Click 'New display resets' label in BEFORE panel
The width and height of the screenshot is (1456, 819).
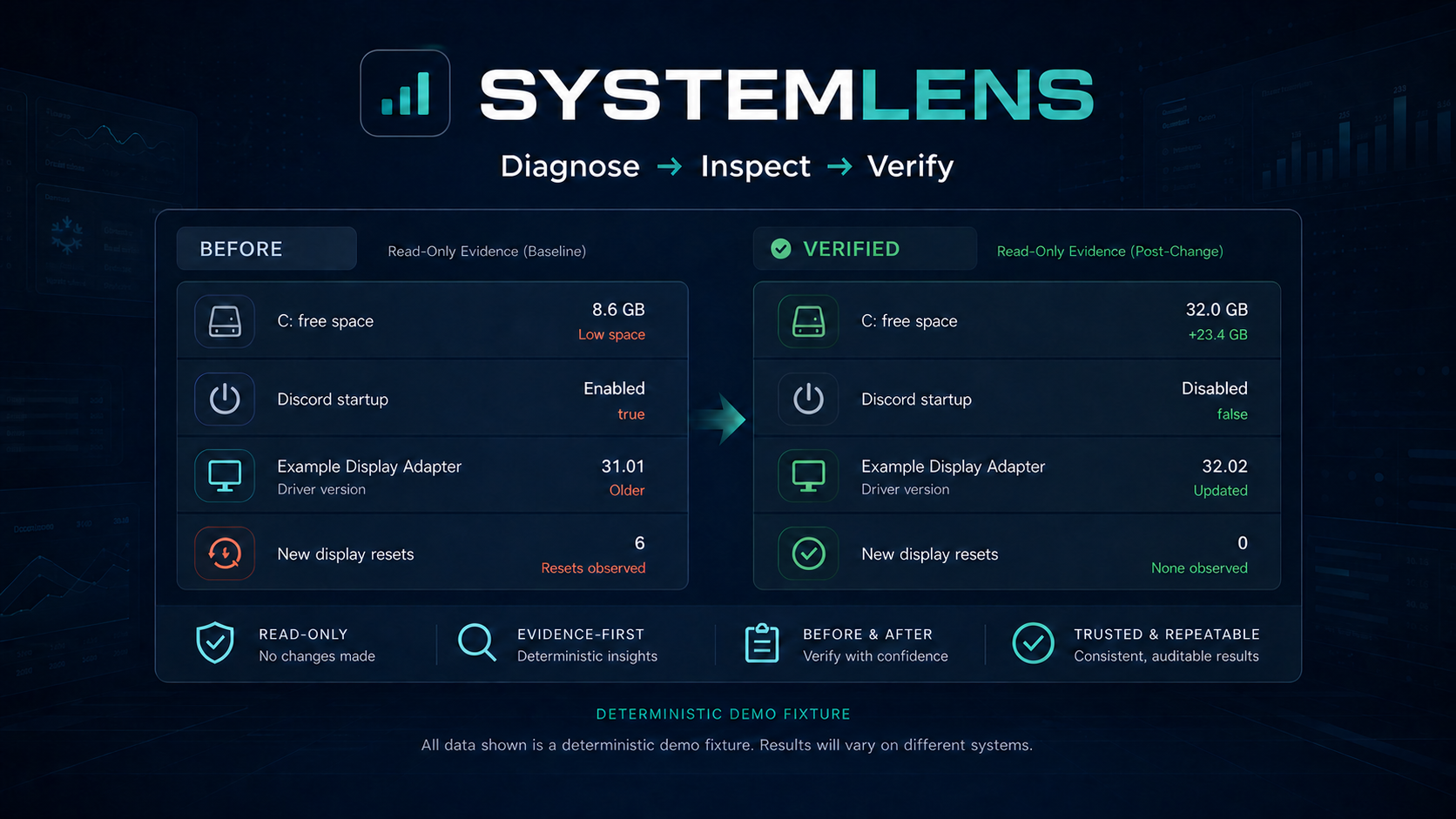[345, 554]
